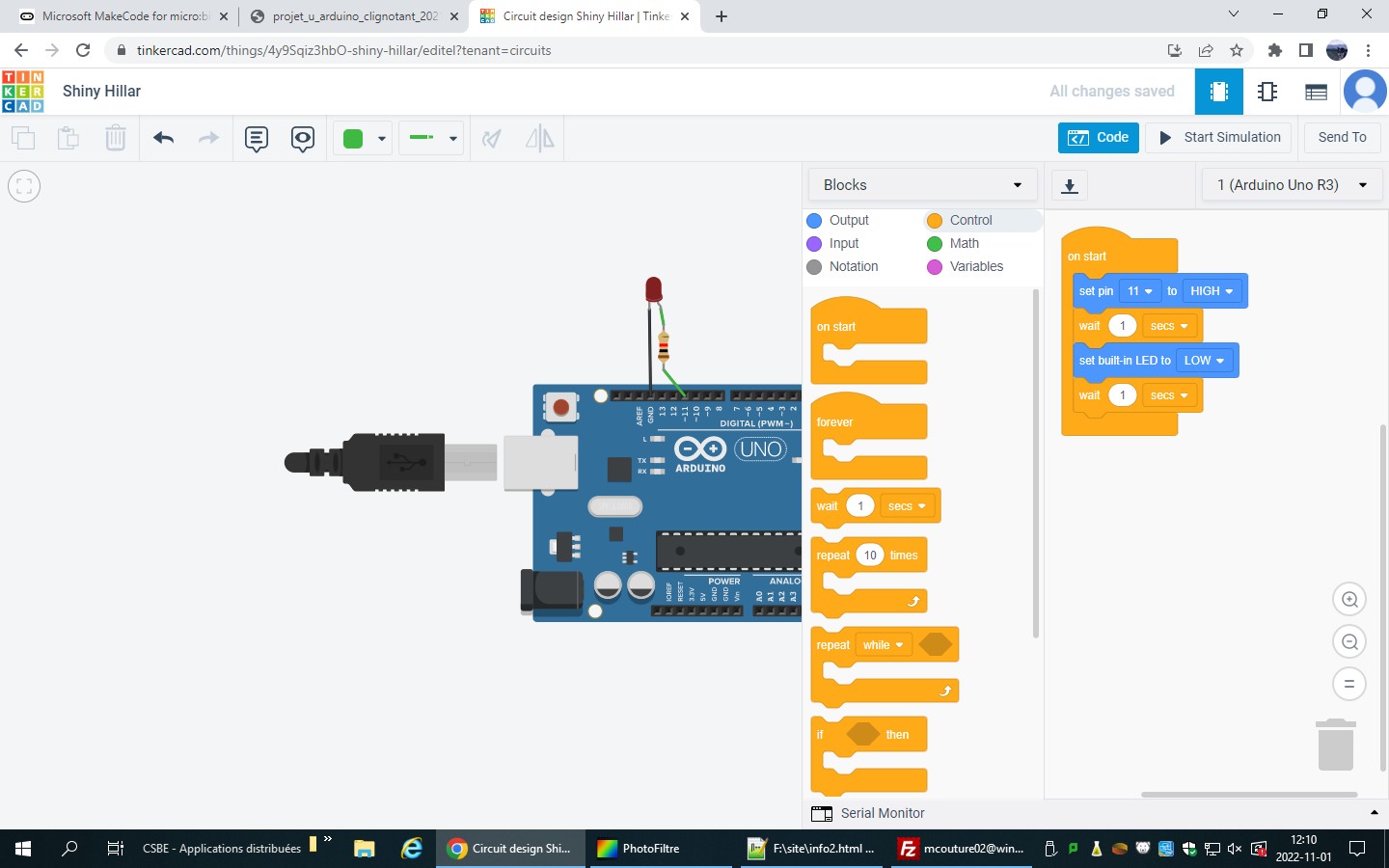
Task: Open the wire color dropdown arrow
Action: [382, 139]
